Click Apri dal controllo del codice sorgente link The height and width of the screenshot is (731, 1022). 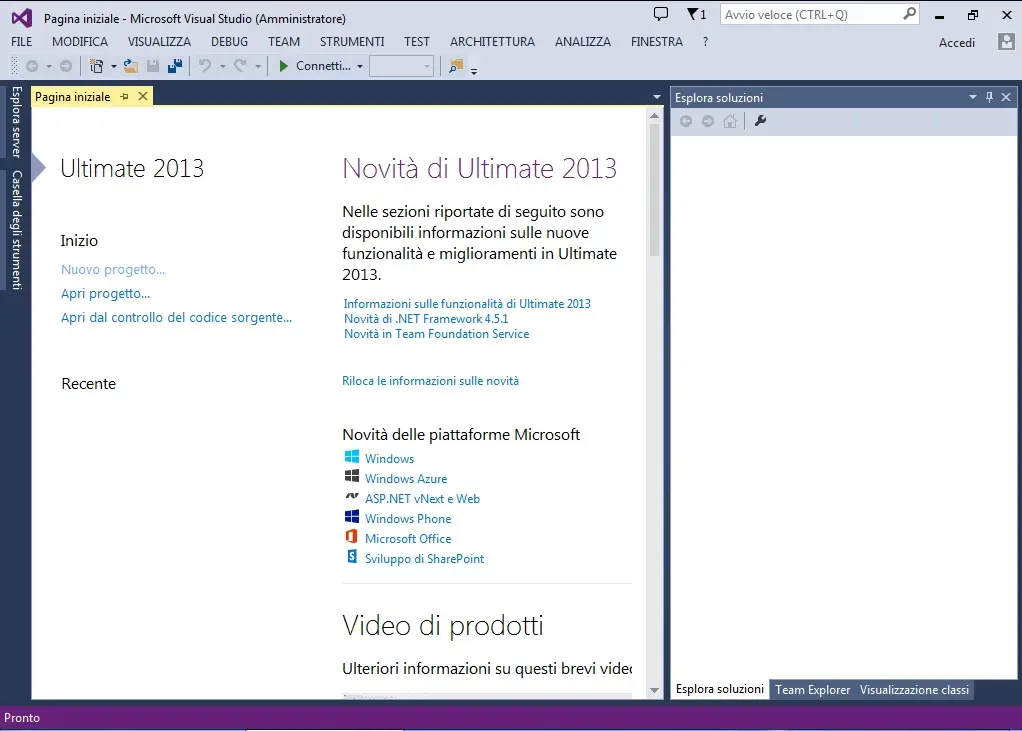click(x=177, y=317)
